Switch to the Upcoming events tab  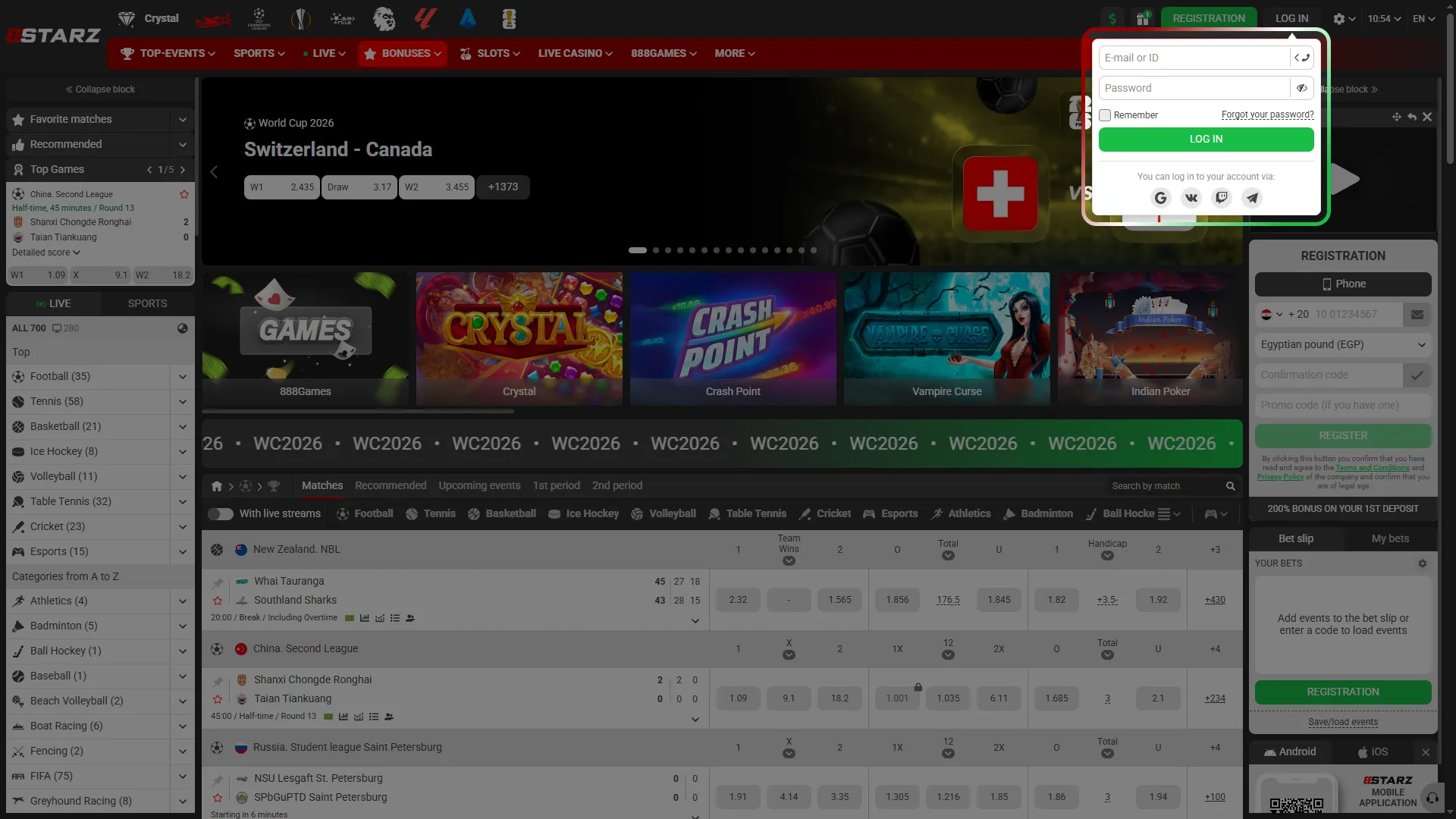point(479,486)
